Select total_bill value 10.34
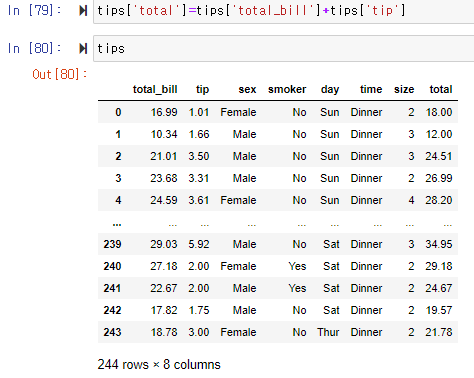Viewport: 474px width, 378px height. [164, 134]
